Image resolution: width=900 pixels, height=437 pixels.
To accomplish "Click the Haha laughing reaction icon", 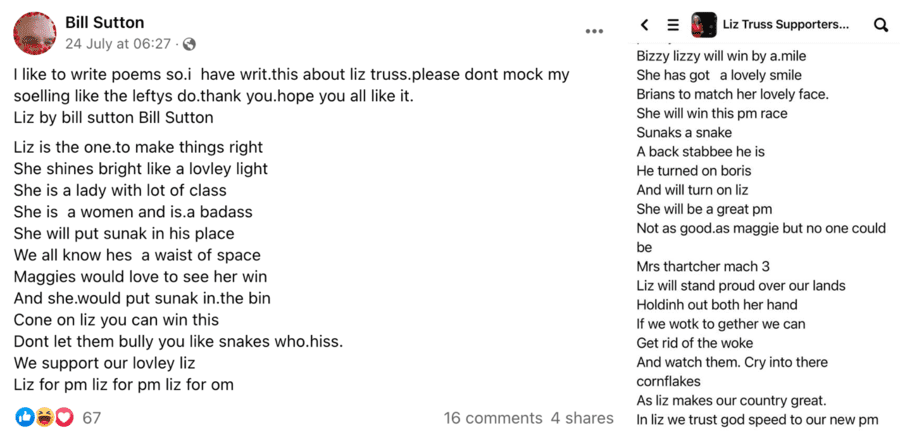I will [44, 417].
